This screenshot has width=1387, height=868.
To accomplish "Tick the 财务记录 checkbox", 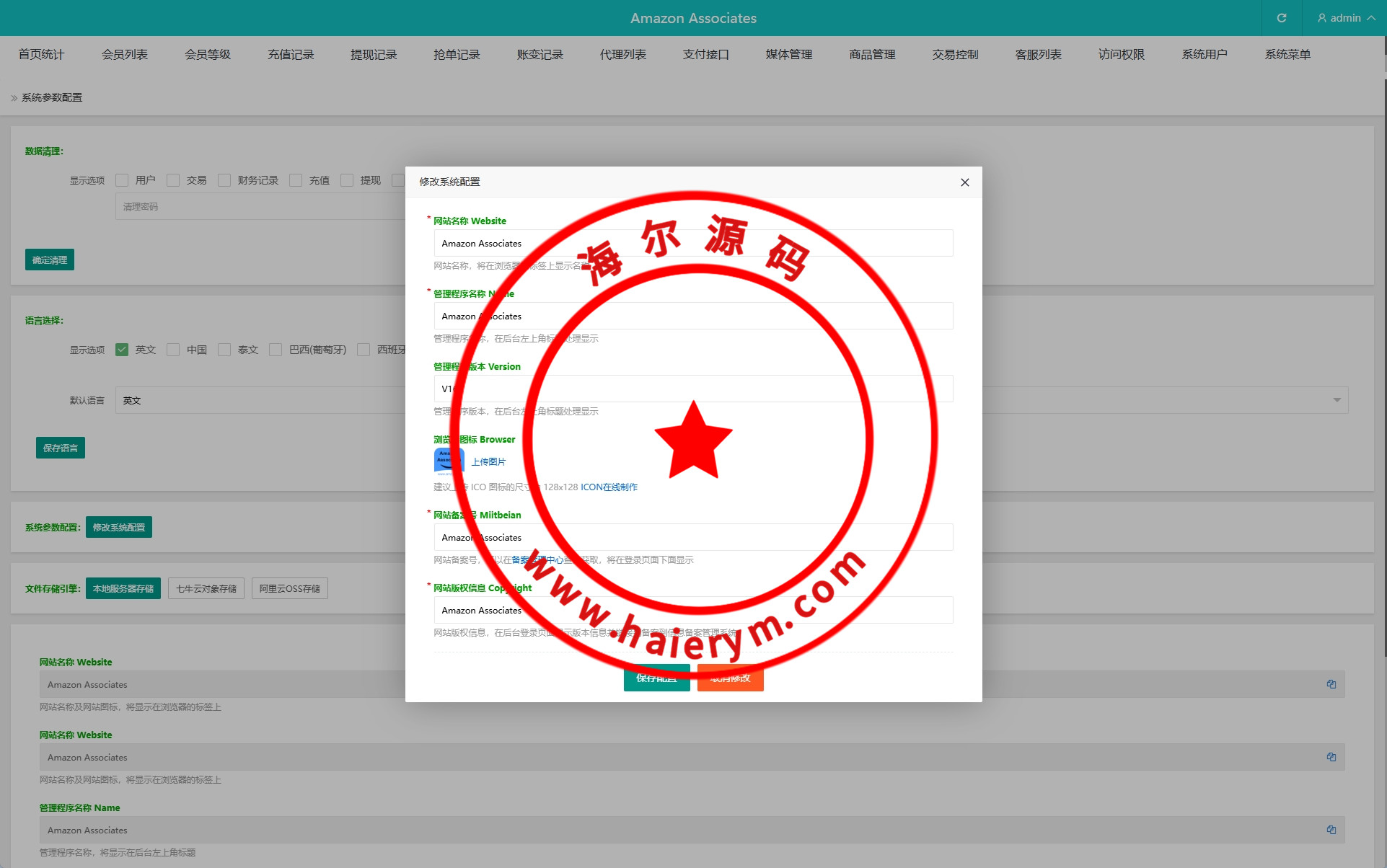I will [224, 180].
